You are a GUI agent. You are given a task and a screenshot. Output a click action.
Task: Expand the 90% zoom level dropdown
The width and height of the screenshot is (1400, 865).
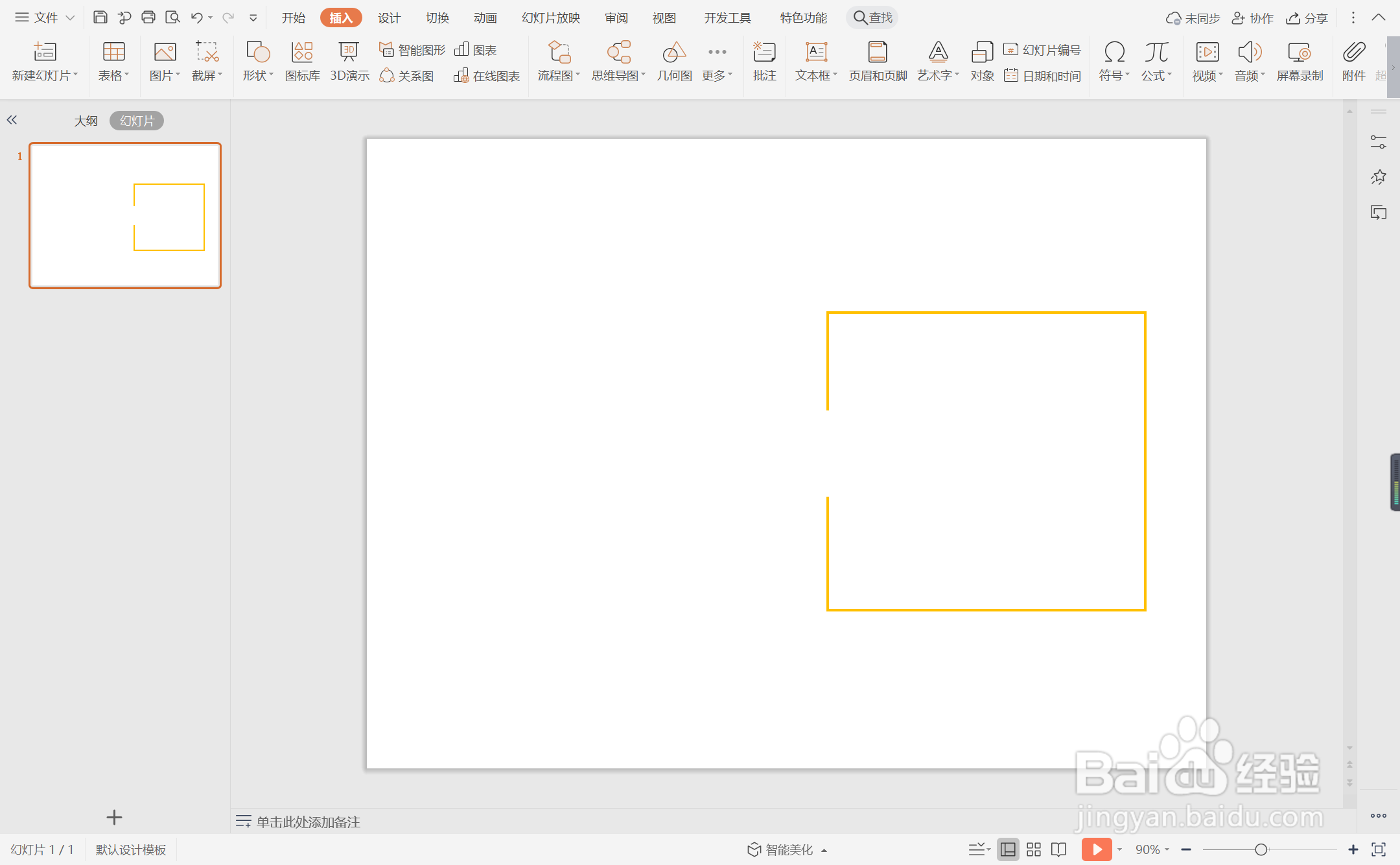click(x=1152, y=849)
